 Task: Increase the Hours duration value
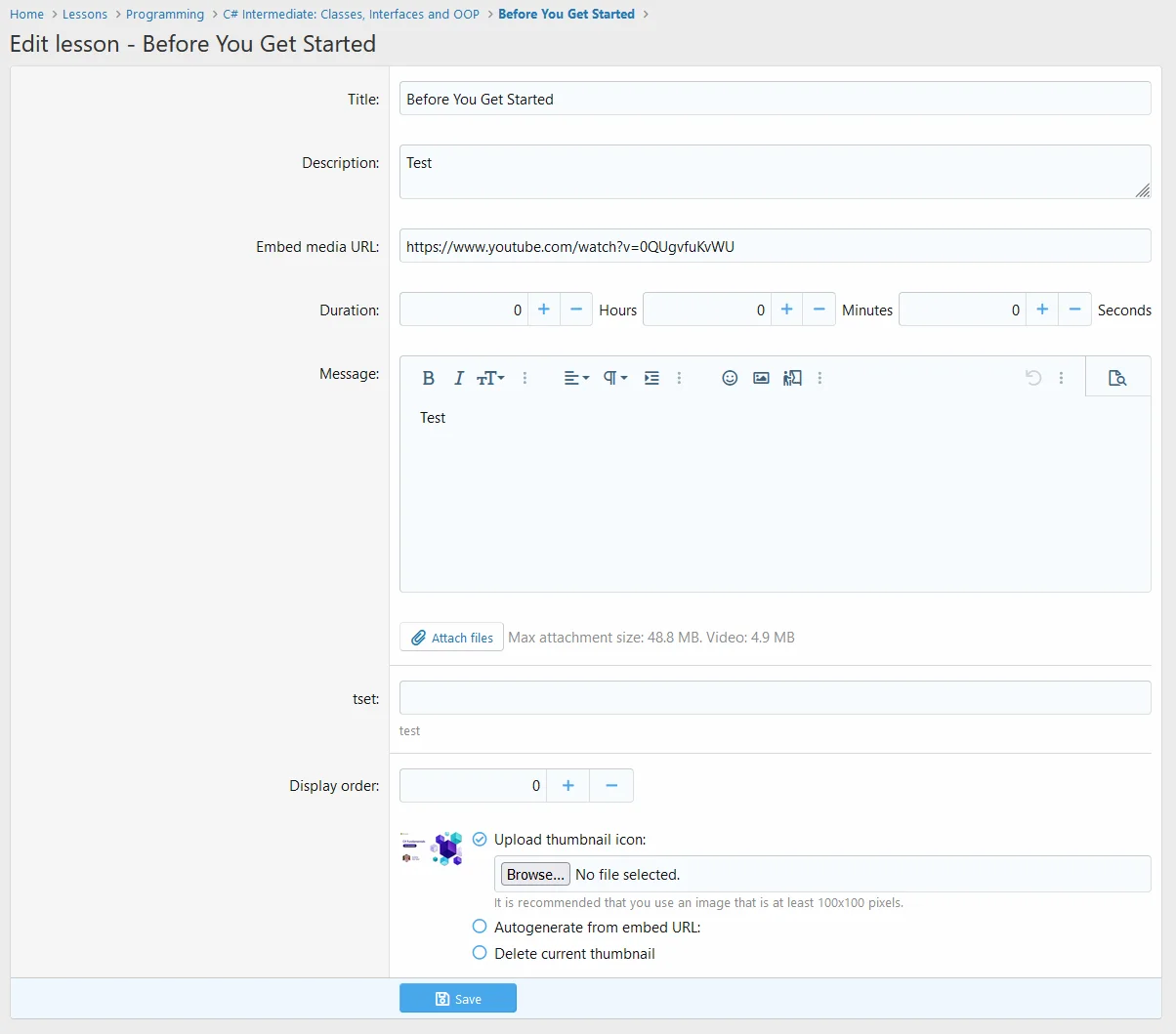click(x=544, y=310)
